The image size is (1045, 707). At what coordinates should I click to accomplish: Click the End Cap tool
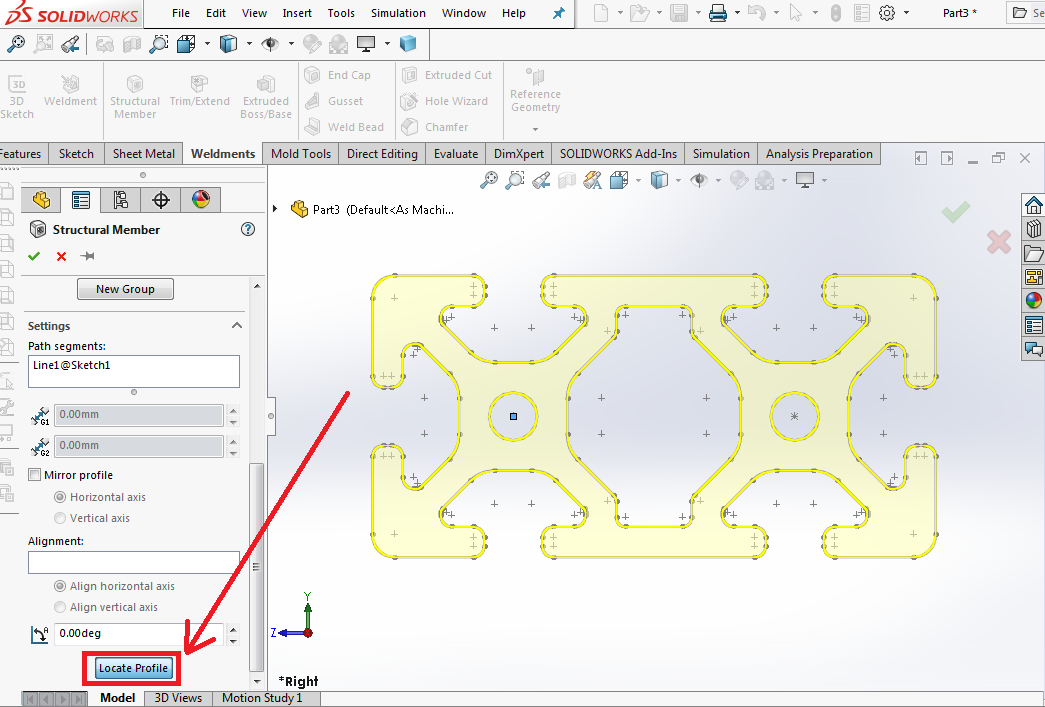coord(338,75)
